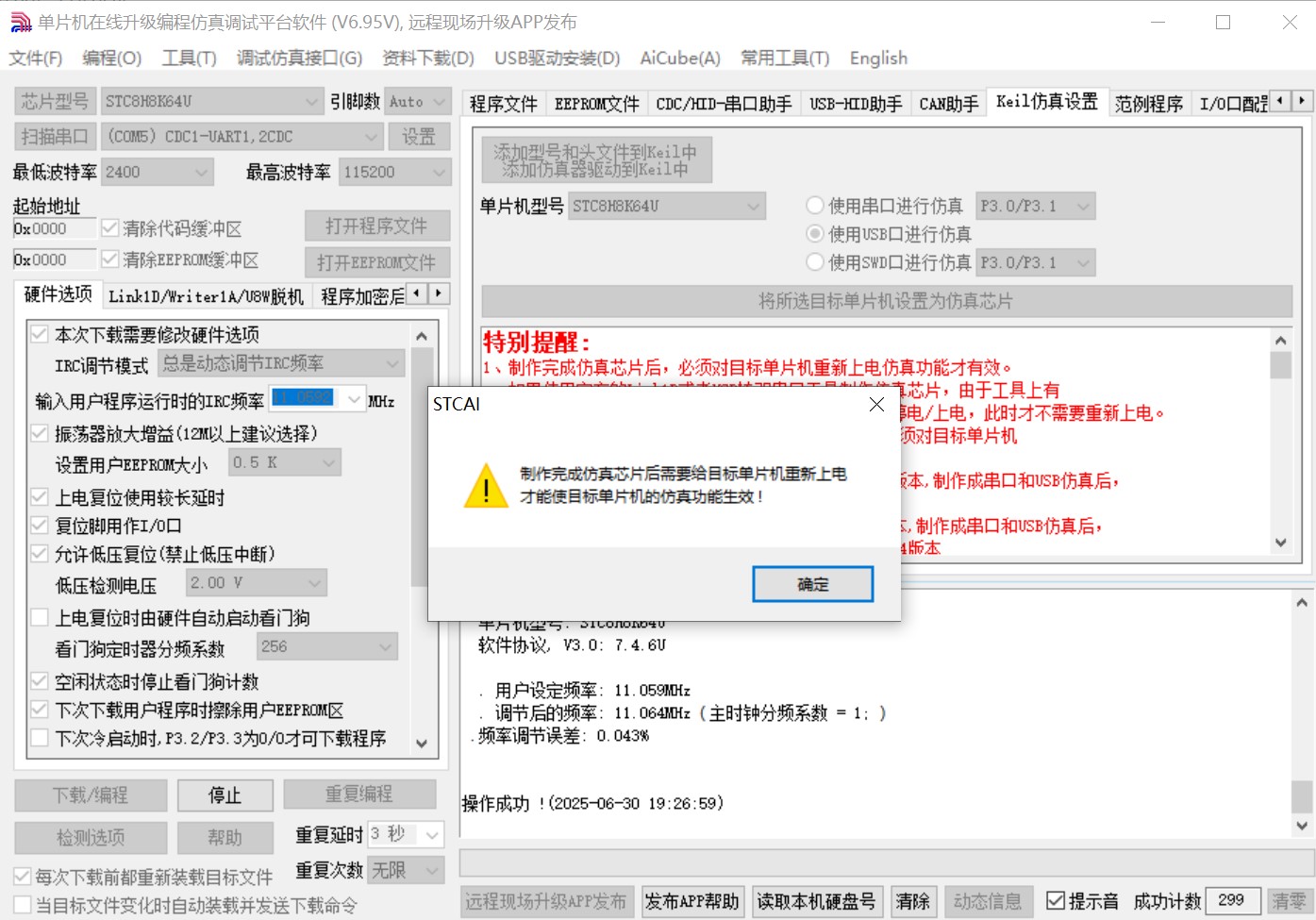Toggle 上电复位使用较长延时 checkbox
Image resolution: width=1316 pixels, height=920 pixels.
click(x=40, y=497)
